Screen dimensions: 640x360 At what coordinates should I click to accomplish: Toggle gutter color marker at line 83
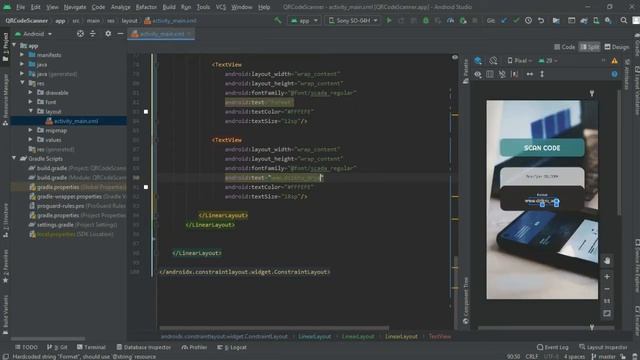pyautogui.click(x=146, y=111)
